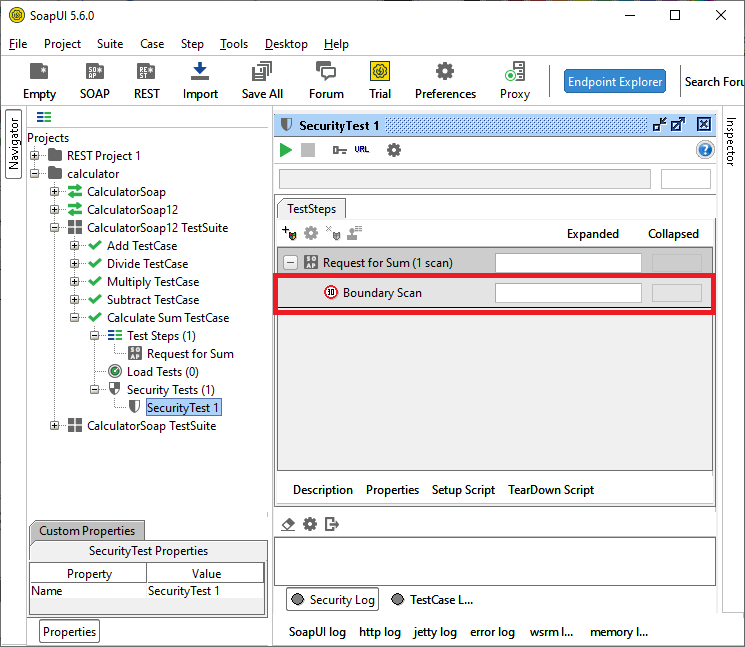
Task: Switch to TestCase Log tab
Action: pos(432,599)
